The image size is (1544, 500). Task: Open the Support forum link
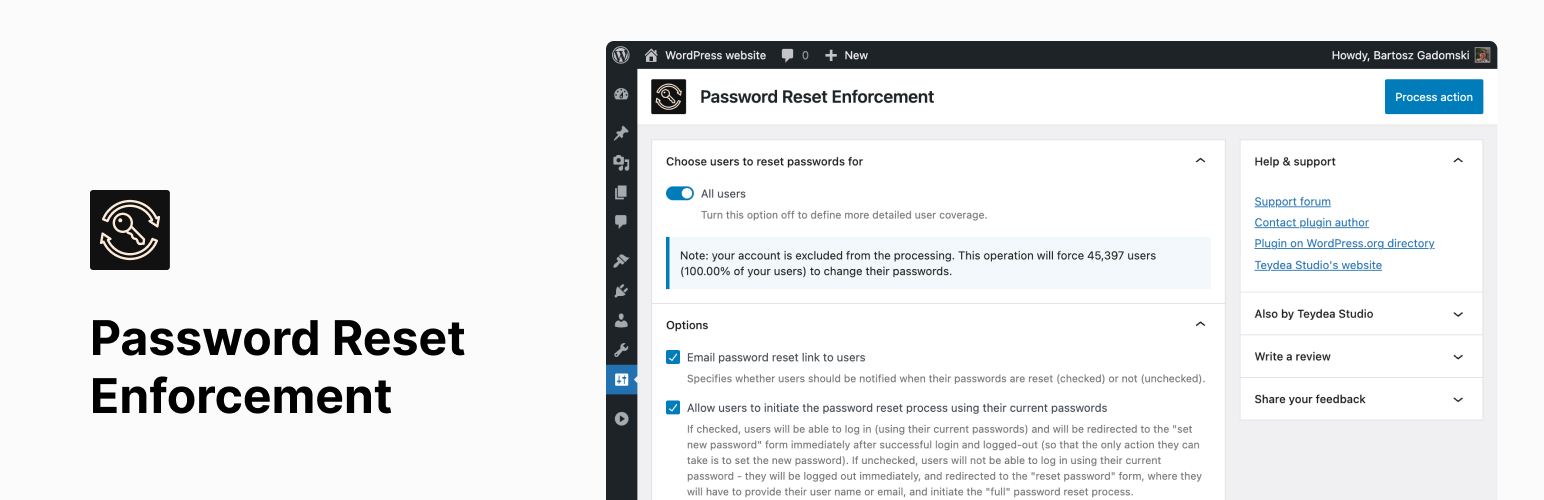1292,202
